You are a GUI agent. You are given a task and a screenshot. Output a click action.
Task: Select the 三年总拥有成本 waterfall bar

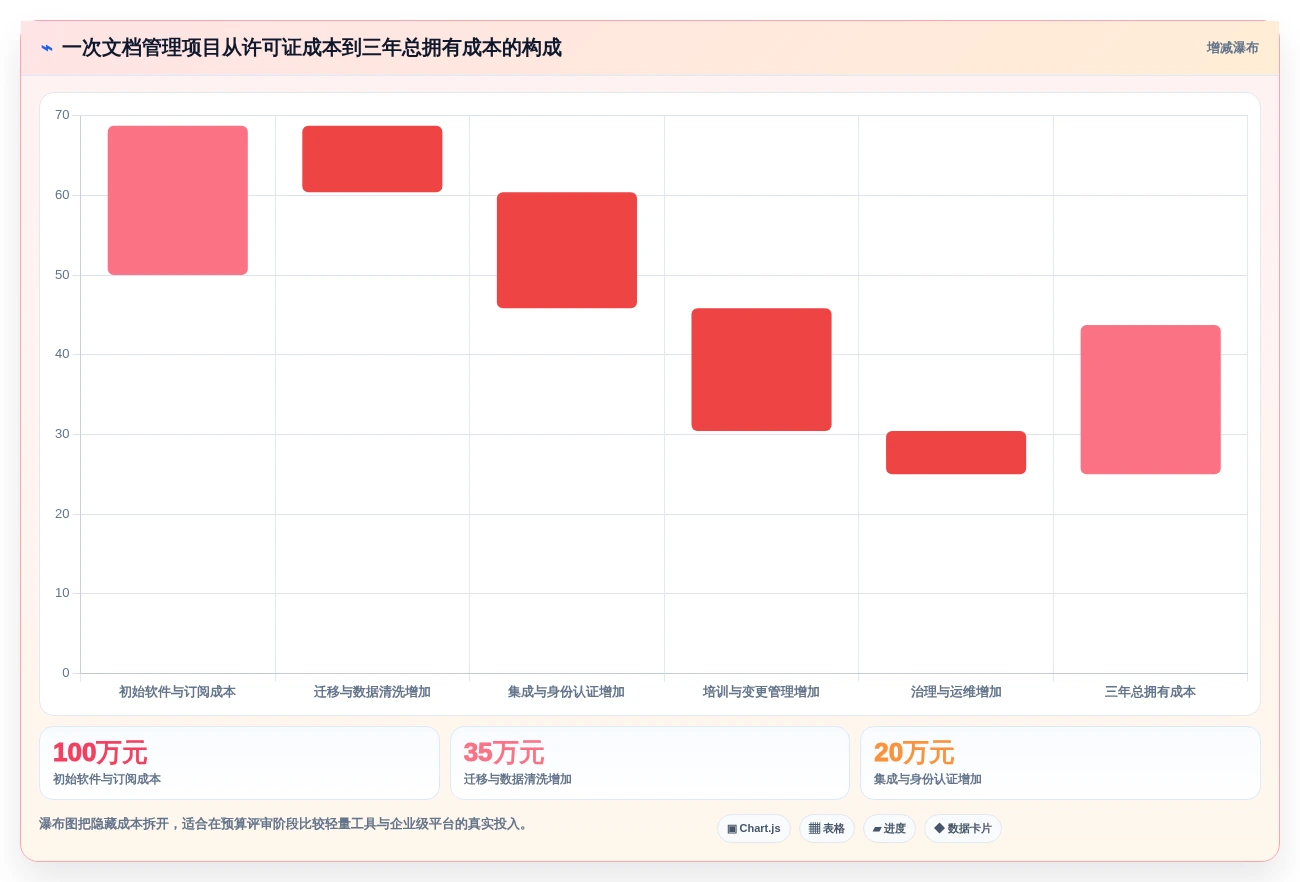tap(1150, 400)
